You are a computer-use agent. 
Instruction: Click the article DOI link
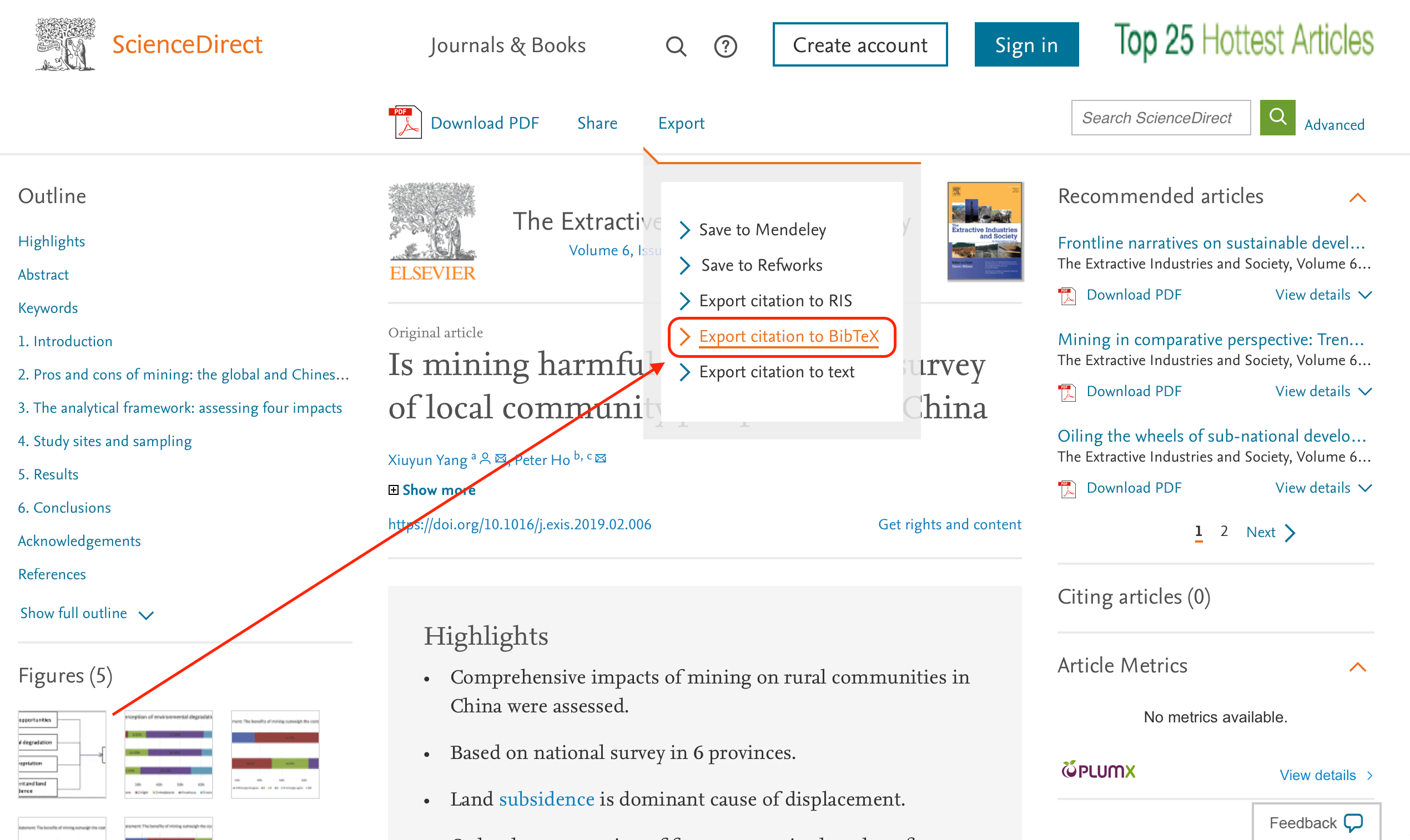[x=519, y=524]
